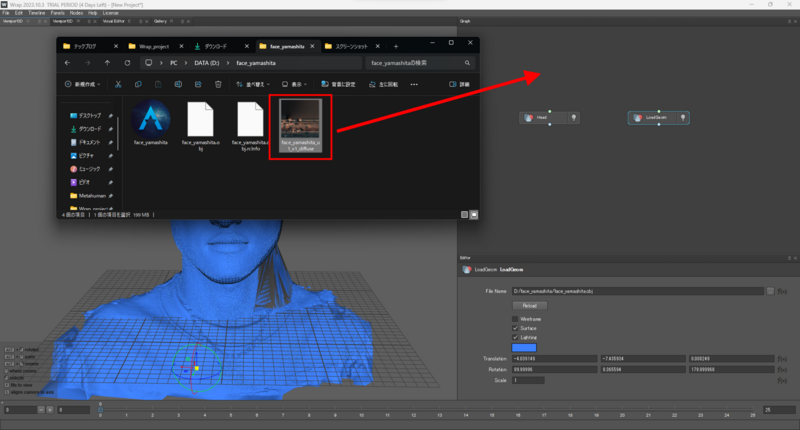The height and width of the screenshot is (430, 800).
Task: Click the Rename icon in Explorer toolbar
Action: click(x=178, y=84)
